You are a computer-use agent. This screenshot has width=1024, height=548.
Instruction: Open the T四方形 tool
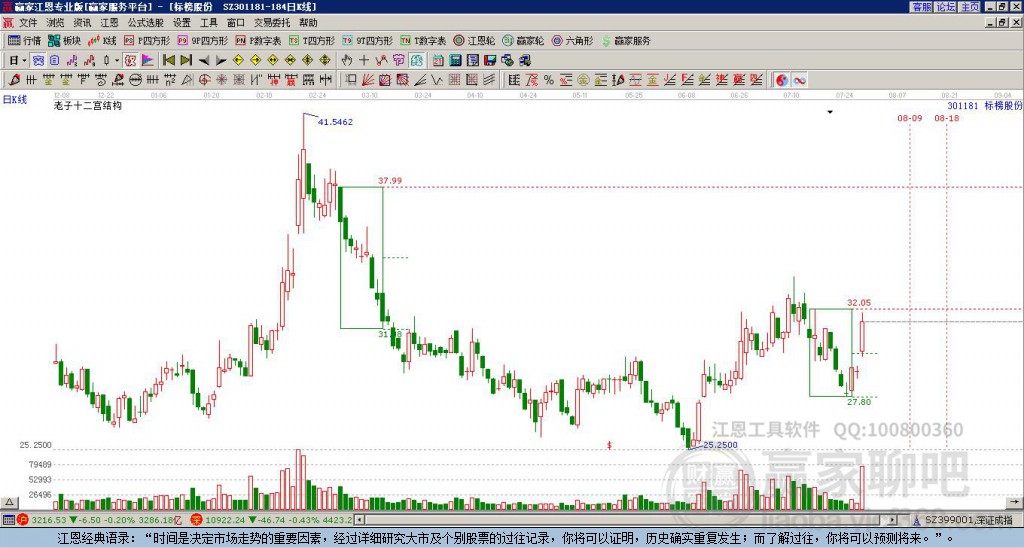tap(312, 40)
